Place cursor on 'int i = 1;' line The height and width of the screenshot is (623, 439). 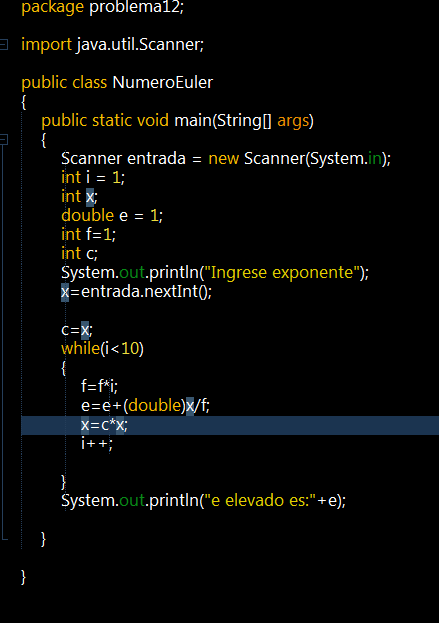click(93, 177)
